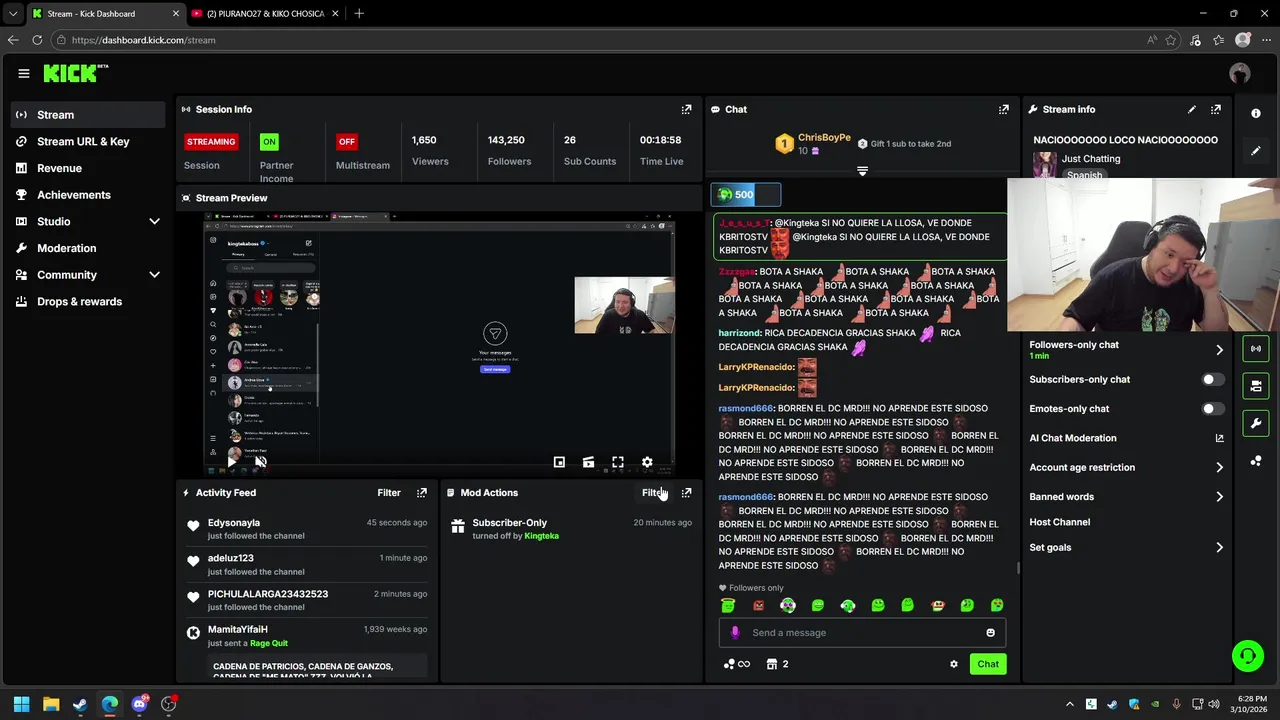Click the browser address bar
The width and height of the screenshot is (1280, 720).
click(x=600, y=40)
